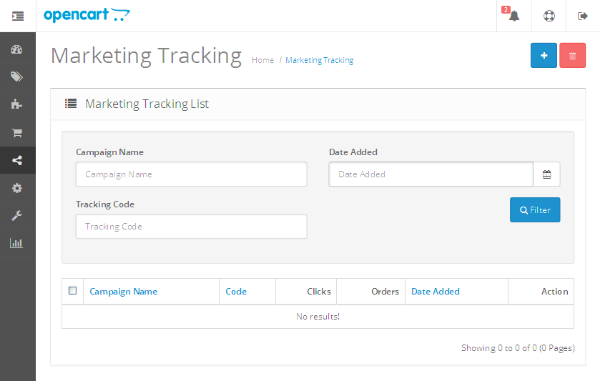Open the Marketing share sidebar icon
The width and height of the screenshot is (600, 381).
17,160
